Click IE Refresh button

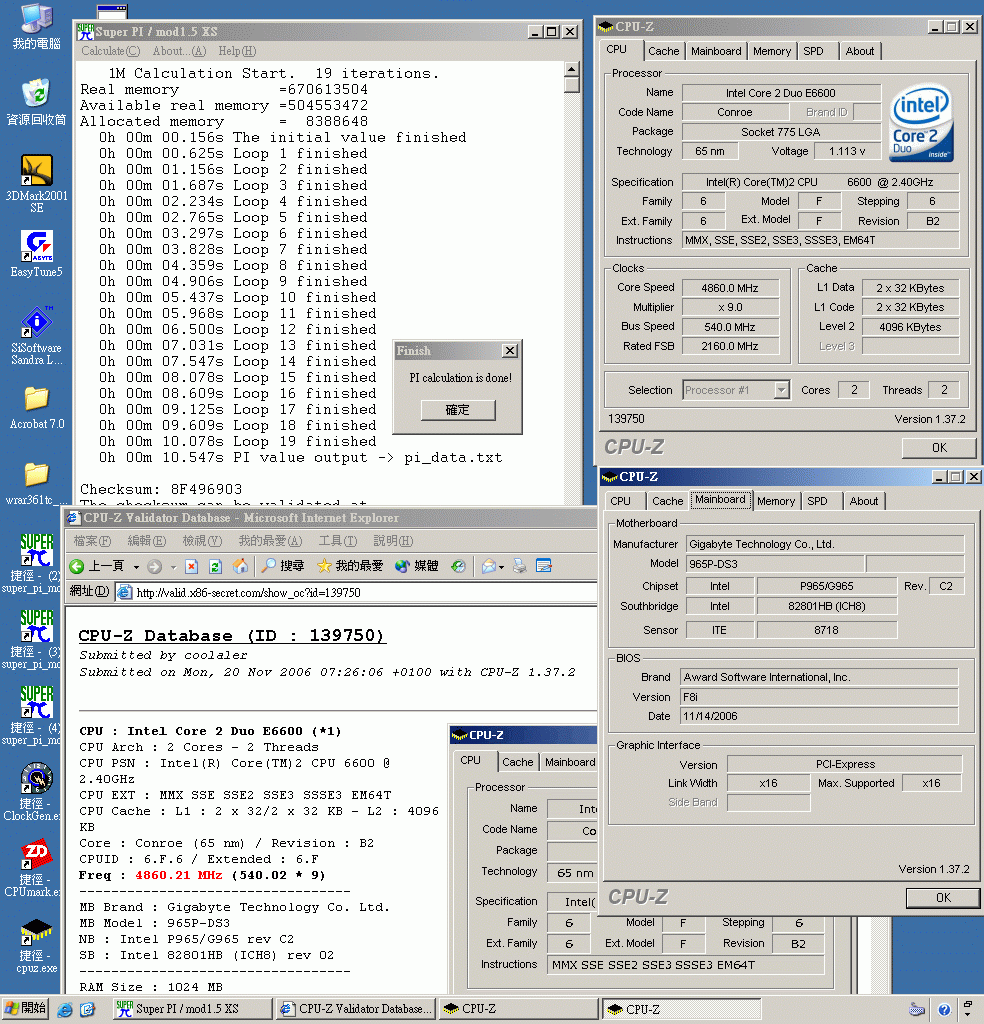pyautogui.click(x=215, y=566)
